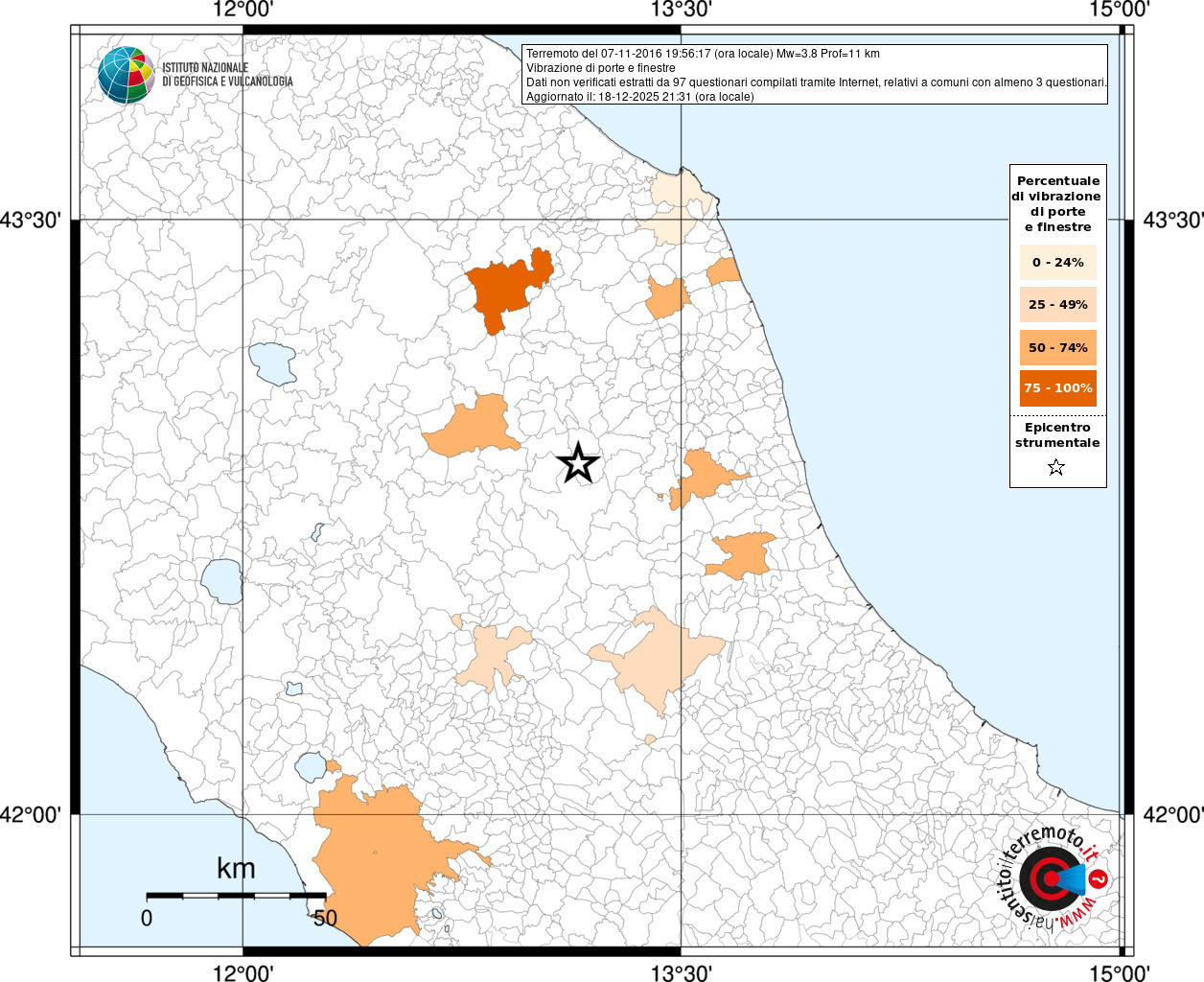Click the top axis label 12°00'

tap(243, 10)
